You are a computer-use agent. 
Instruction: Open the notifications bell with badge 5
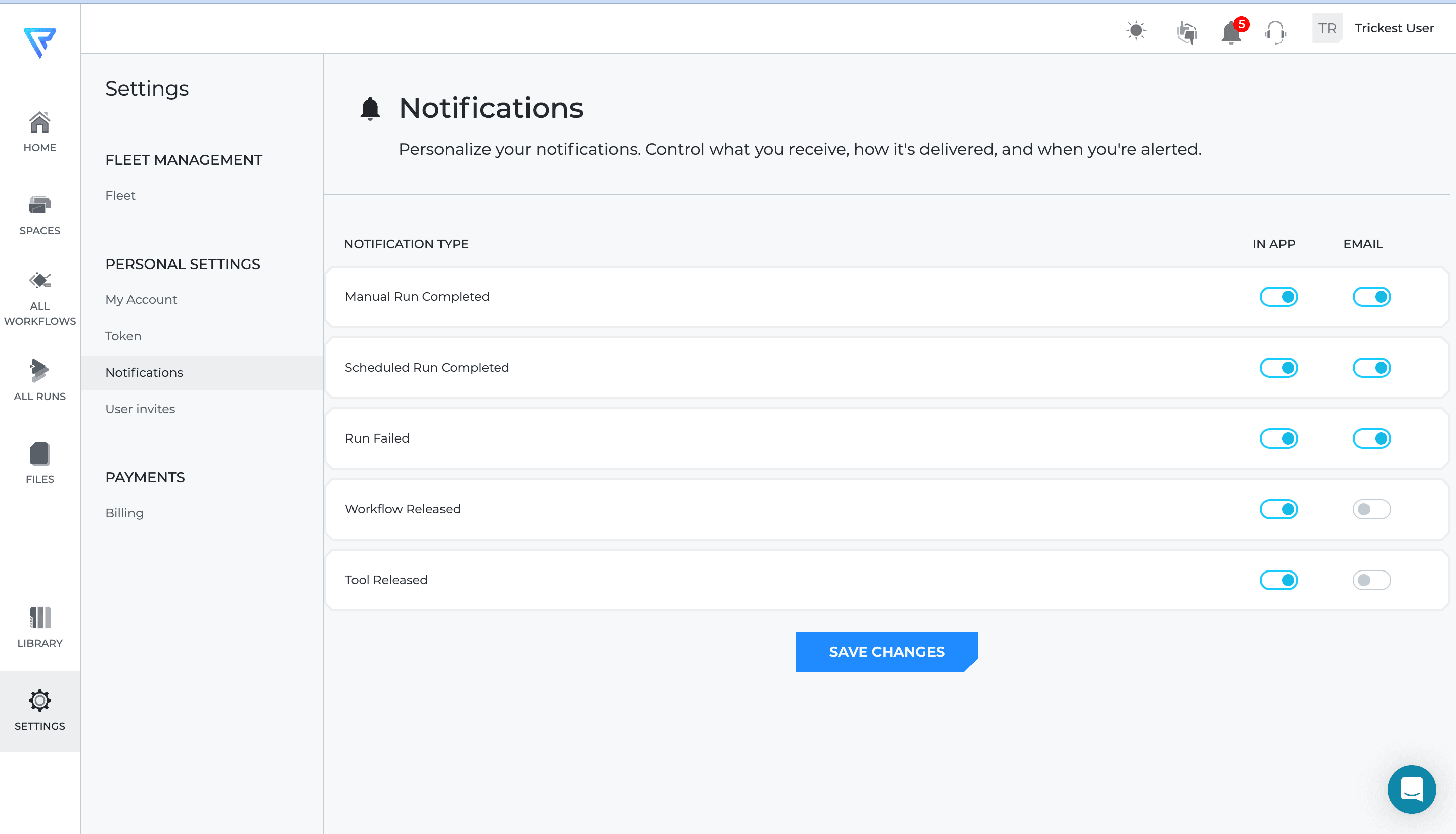(1233, 31)
